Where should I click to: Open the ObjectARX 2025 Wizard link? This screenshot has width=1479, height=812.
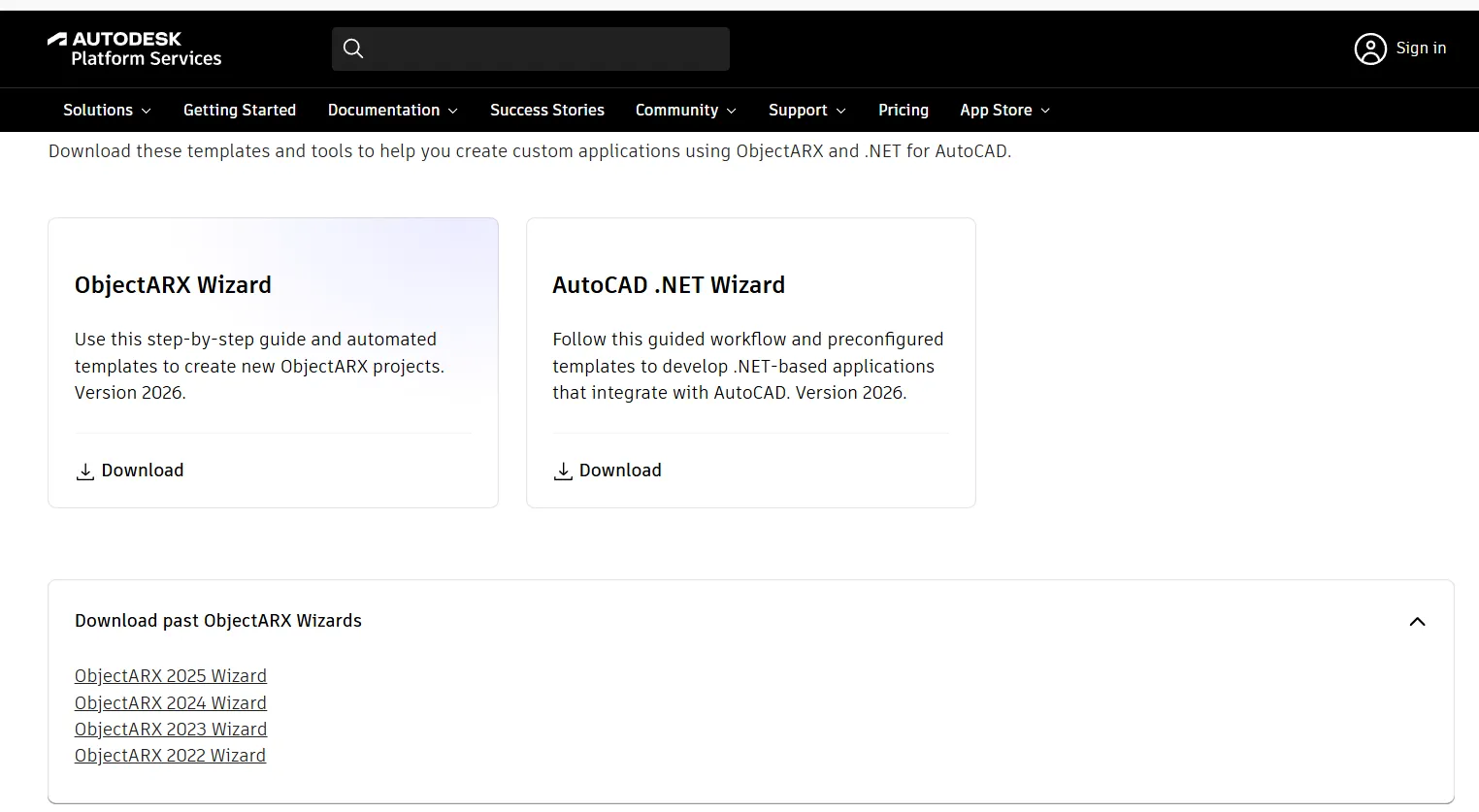click(x=171, y=676)
